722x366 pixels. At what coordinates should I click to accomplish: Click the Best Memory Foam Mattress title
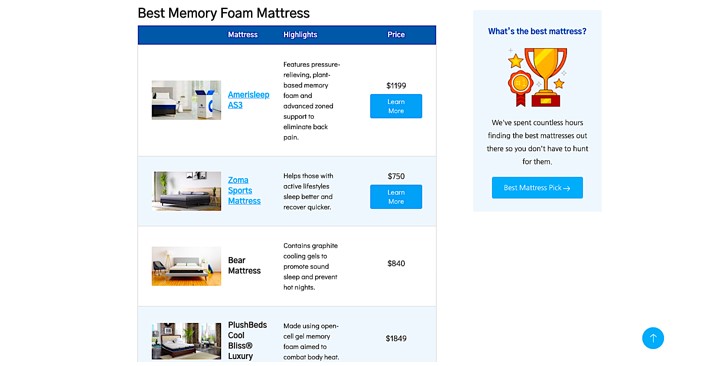coord(224,13)
